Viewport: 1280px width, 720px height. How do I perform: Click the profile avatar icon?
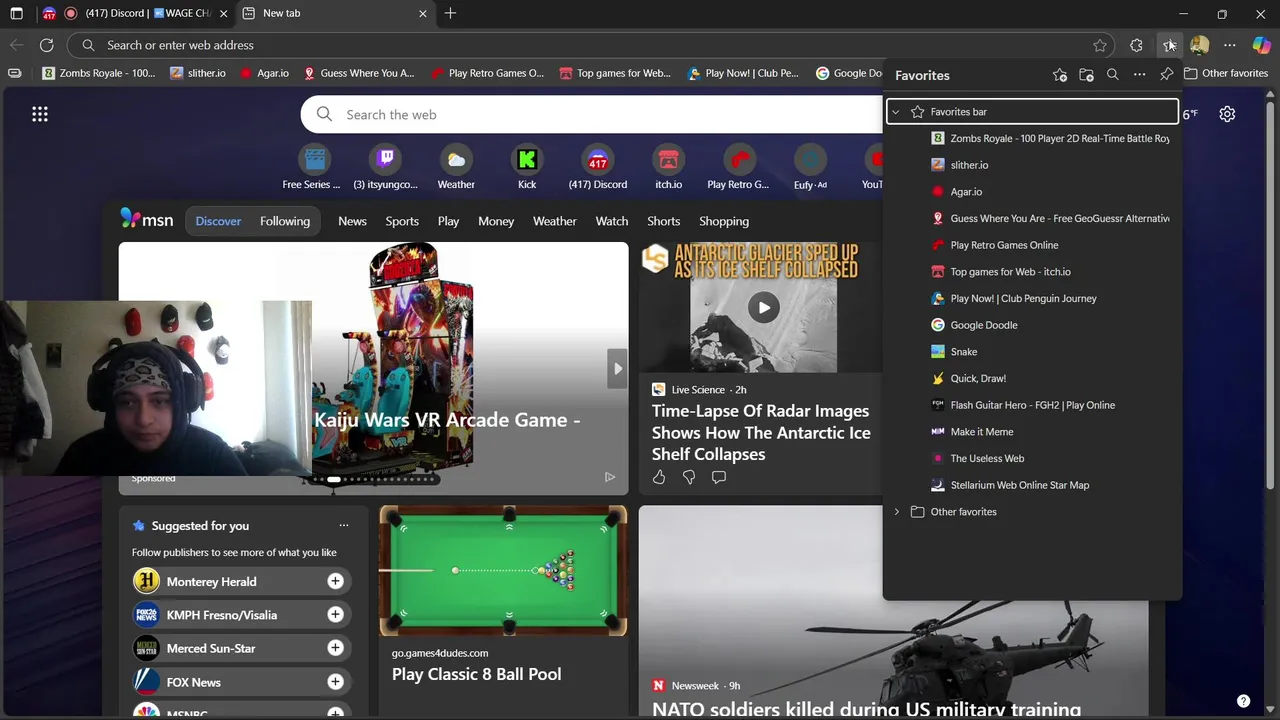(x=1199, y=45)
